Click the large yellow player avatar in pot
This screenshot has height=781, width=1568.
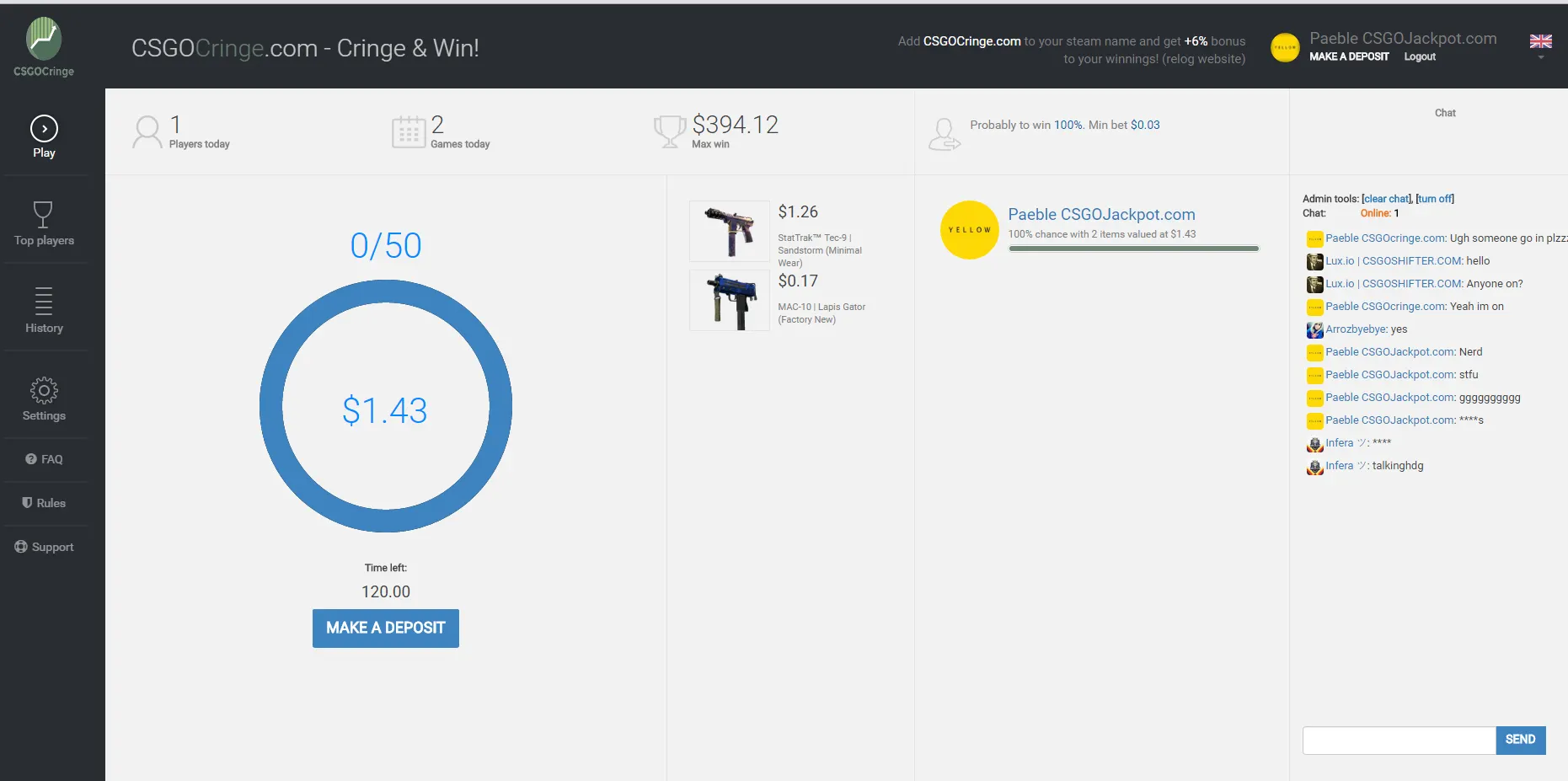pyautogui.click(x=970, y=230)
